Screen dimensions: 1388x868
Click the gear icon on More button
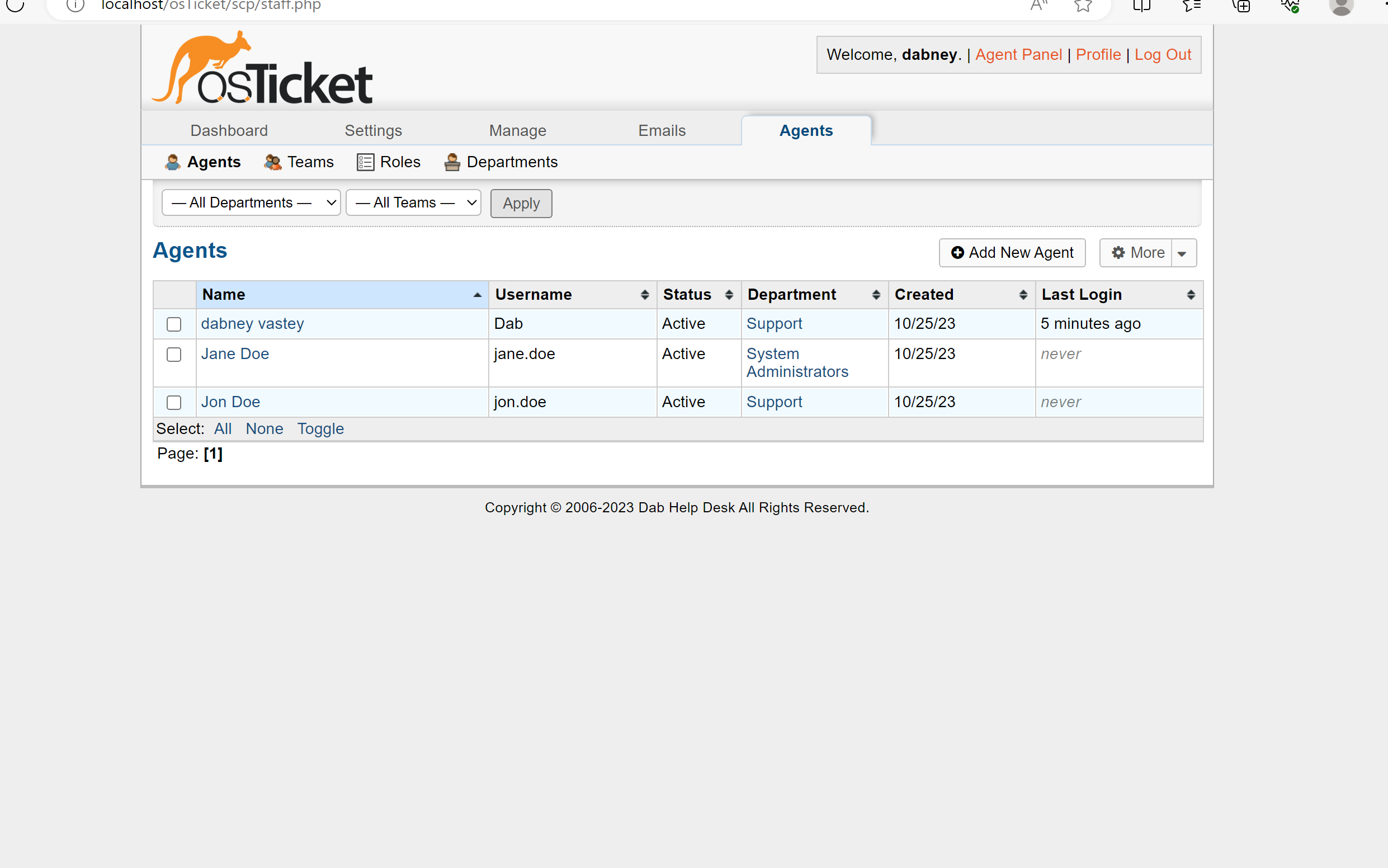coord(1120,253)
